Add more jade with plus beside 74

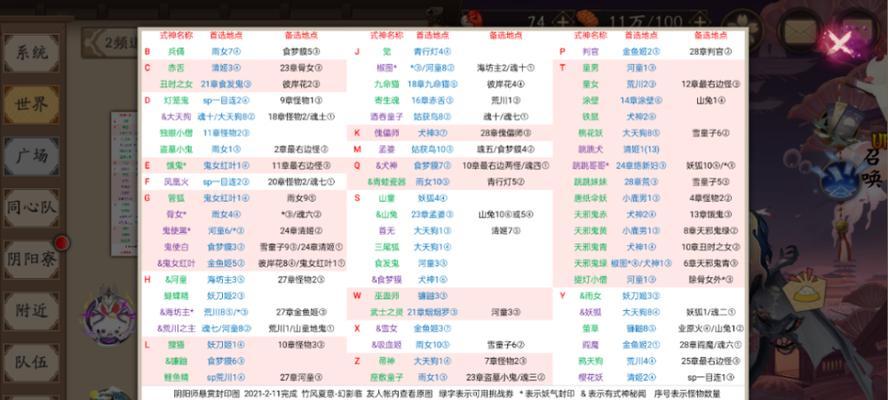tap(561, 23)
